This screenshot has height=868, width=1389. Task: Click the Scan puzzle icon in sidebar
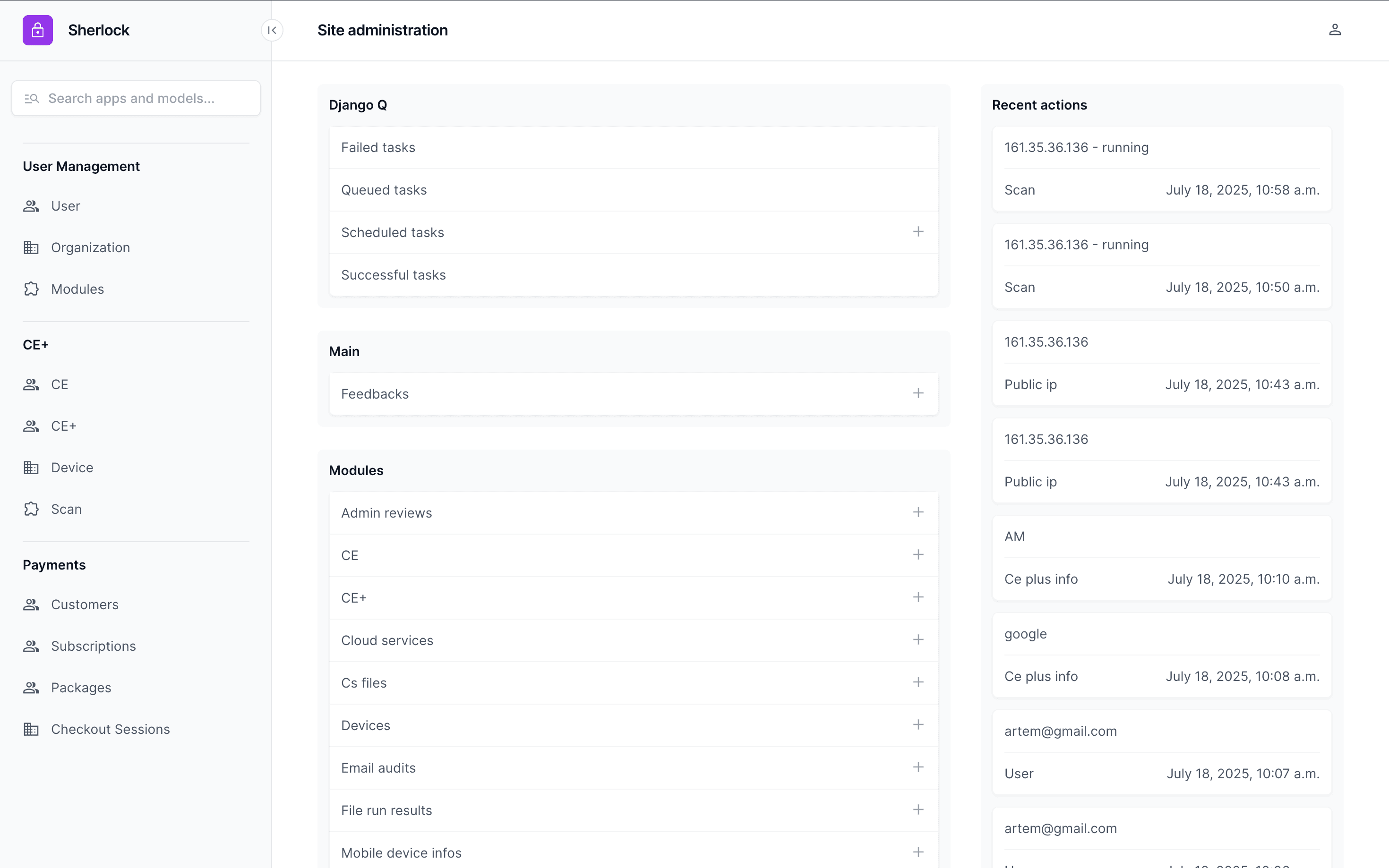31,509
